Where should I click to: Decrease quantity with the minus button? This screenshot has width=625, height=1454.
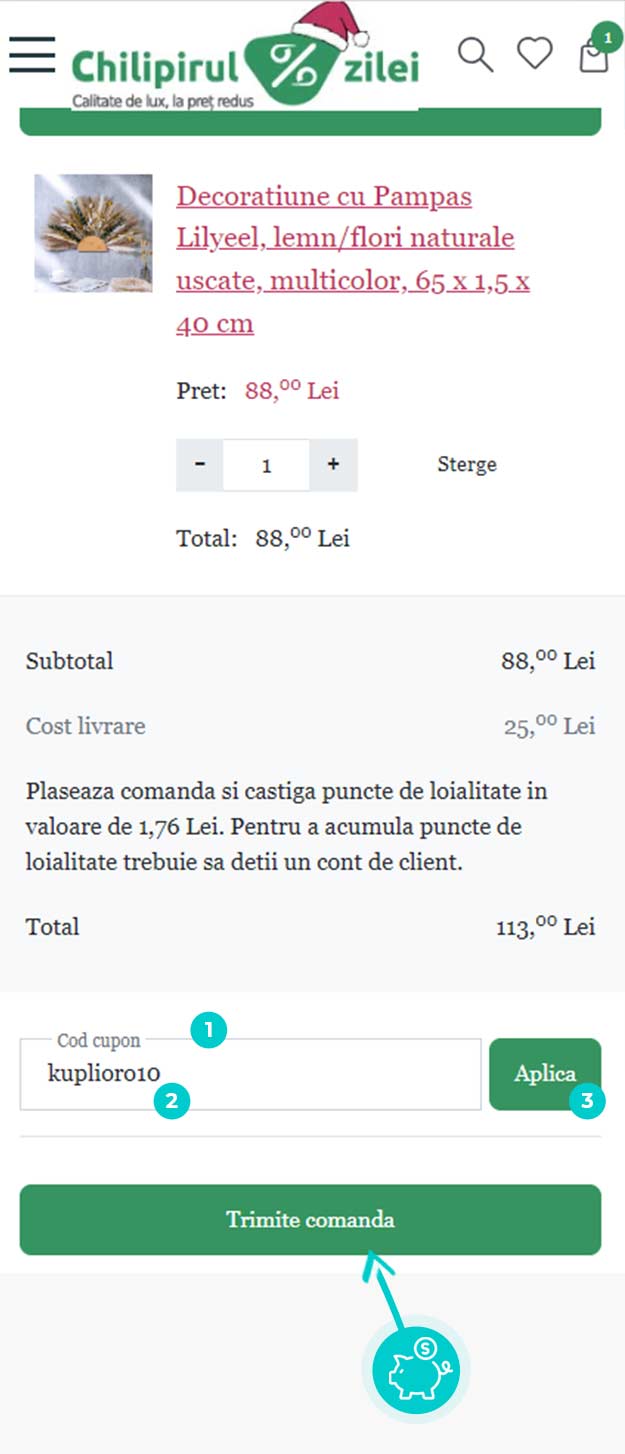(200, 465)
